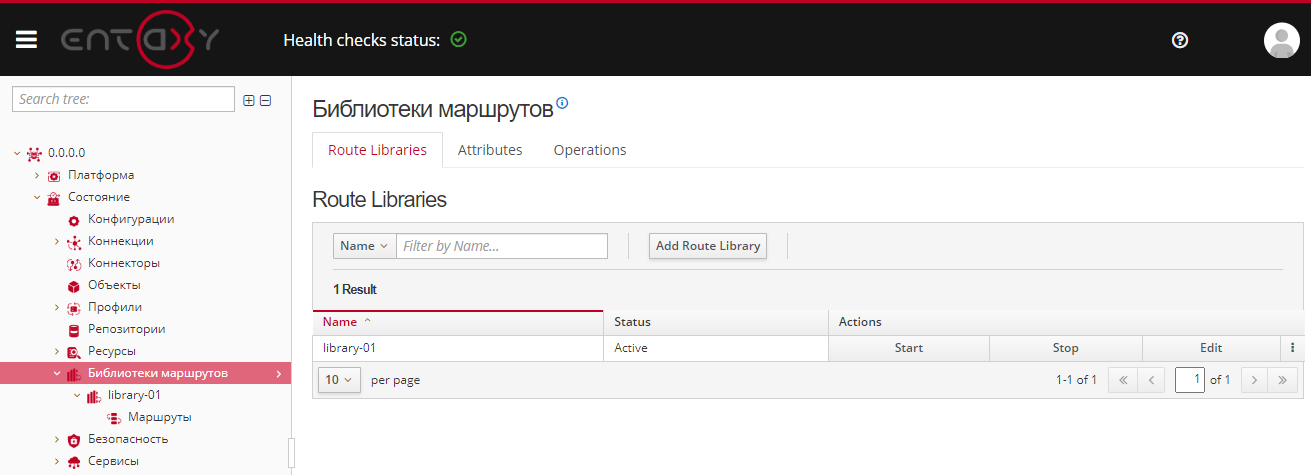Click library-01 cell in the table

point(458,348)
